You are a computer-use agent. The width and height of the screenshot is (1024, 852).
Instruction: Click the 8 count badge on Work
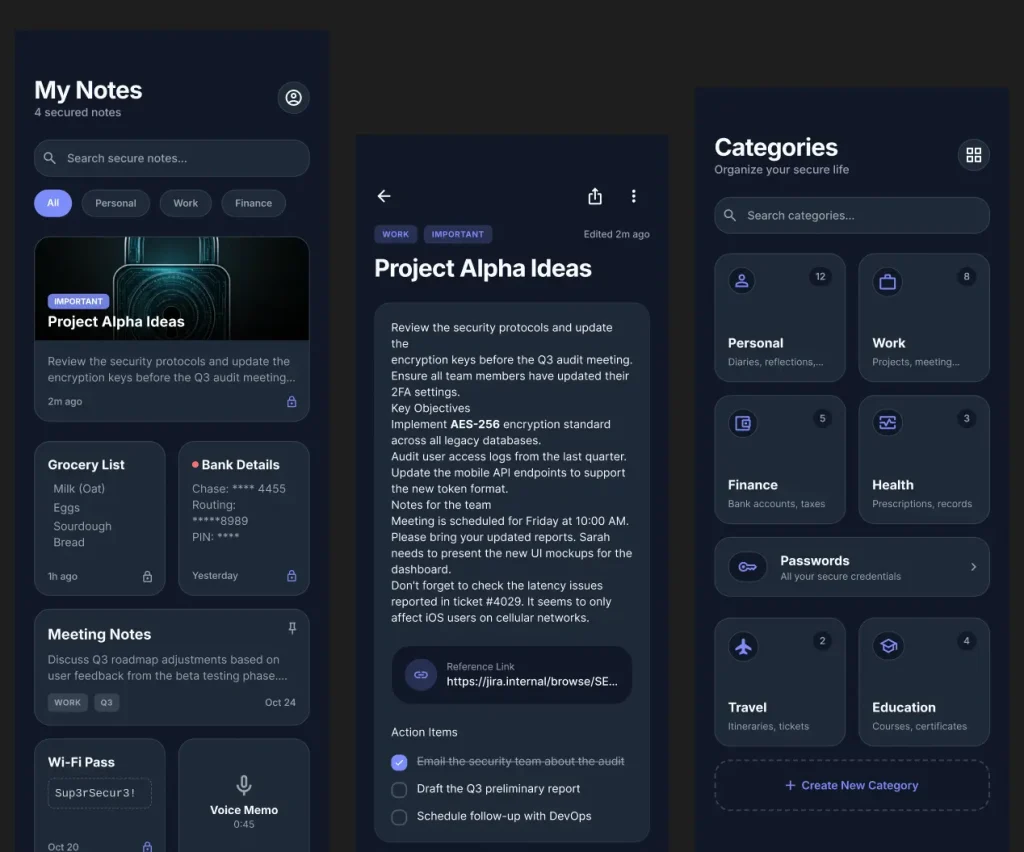[x=967, y=277]
